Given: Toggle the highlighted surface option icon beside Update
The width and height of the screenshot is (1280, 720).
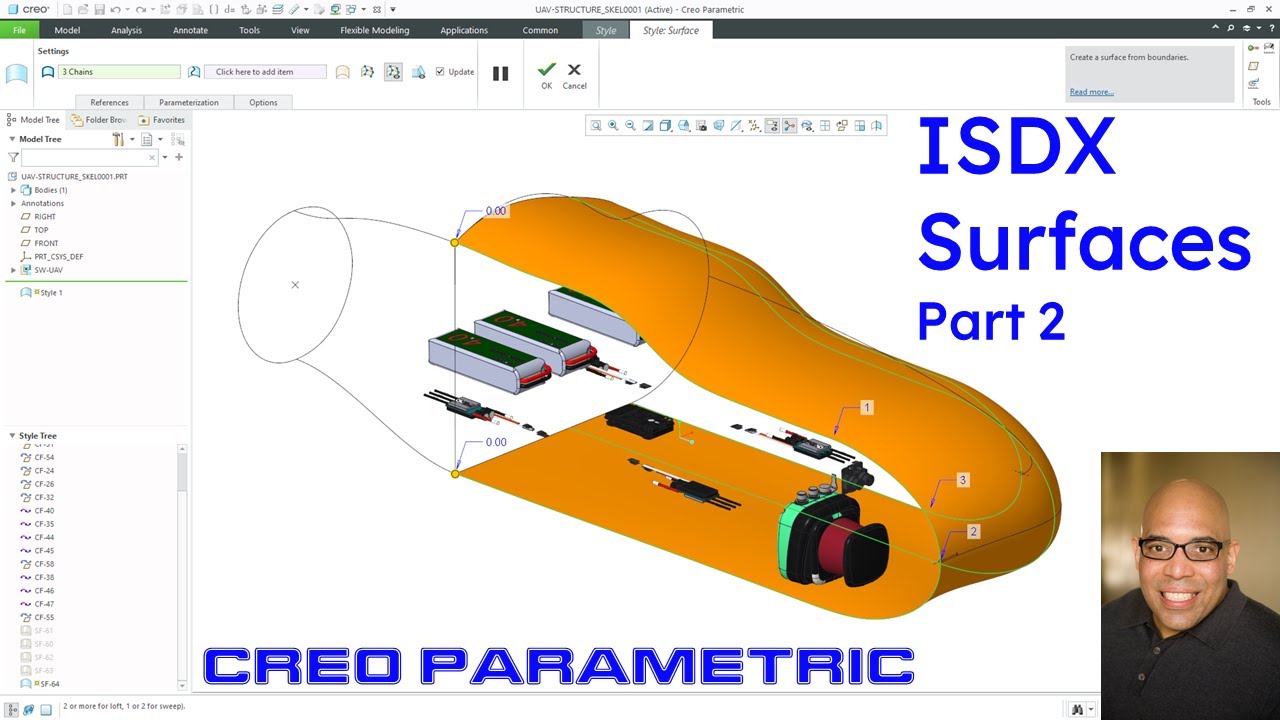Looking at the screenshot, I should tap(393, 72).
